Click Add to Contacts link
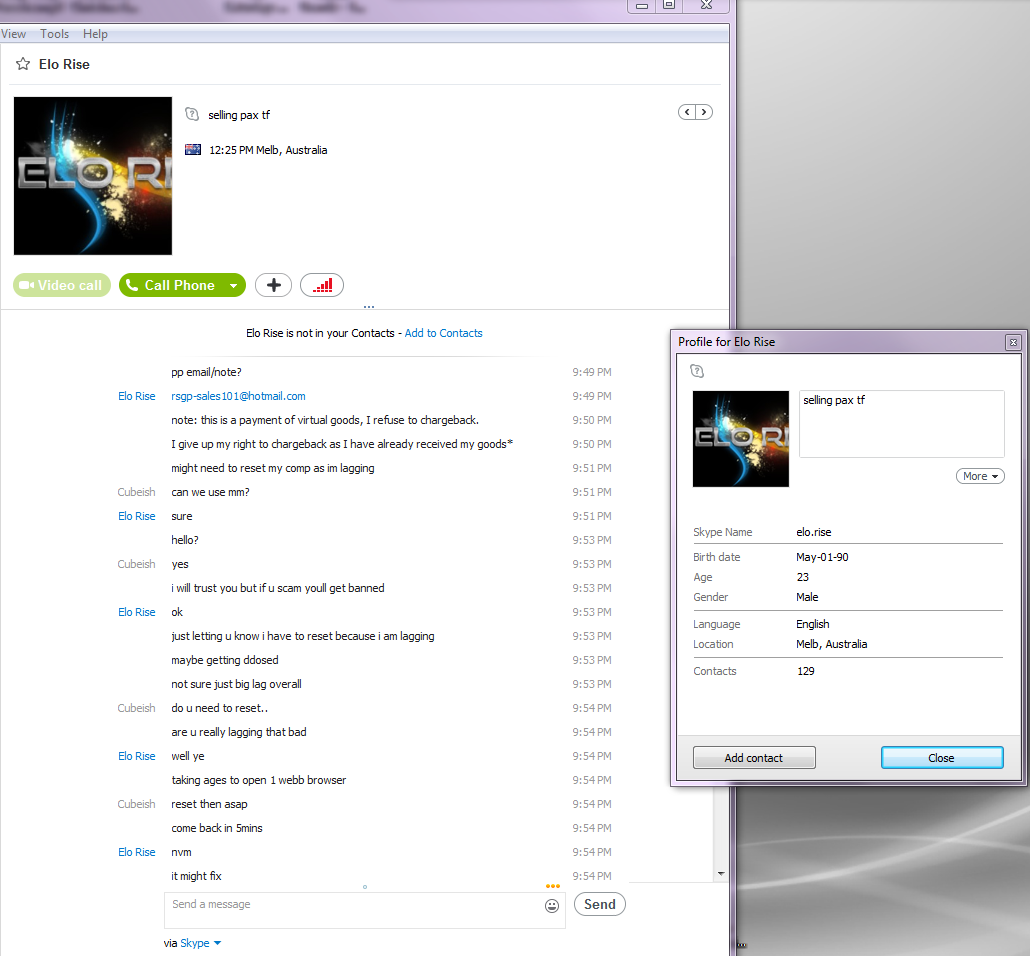Image resolution: width=1030 pixels, height=956 pixels. (443, 333)
